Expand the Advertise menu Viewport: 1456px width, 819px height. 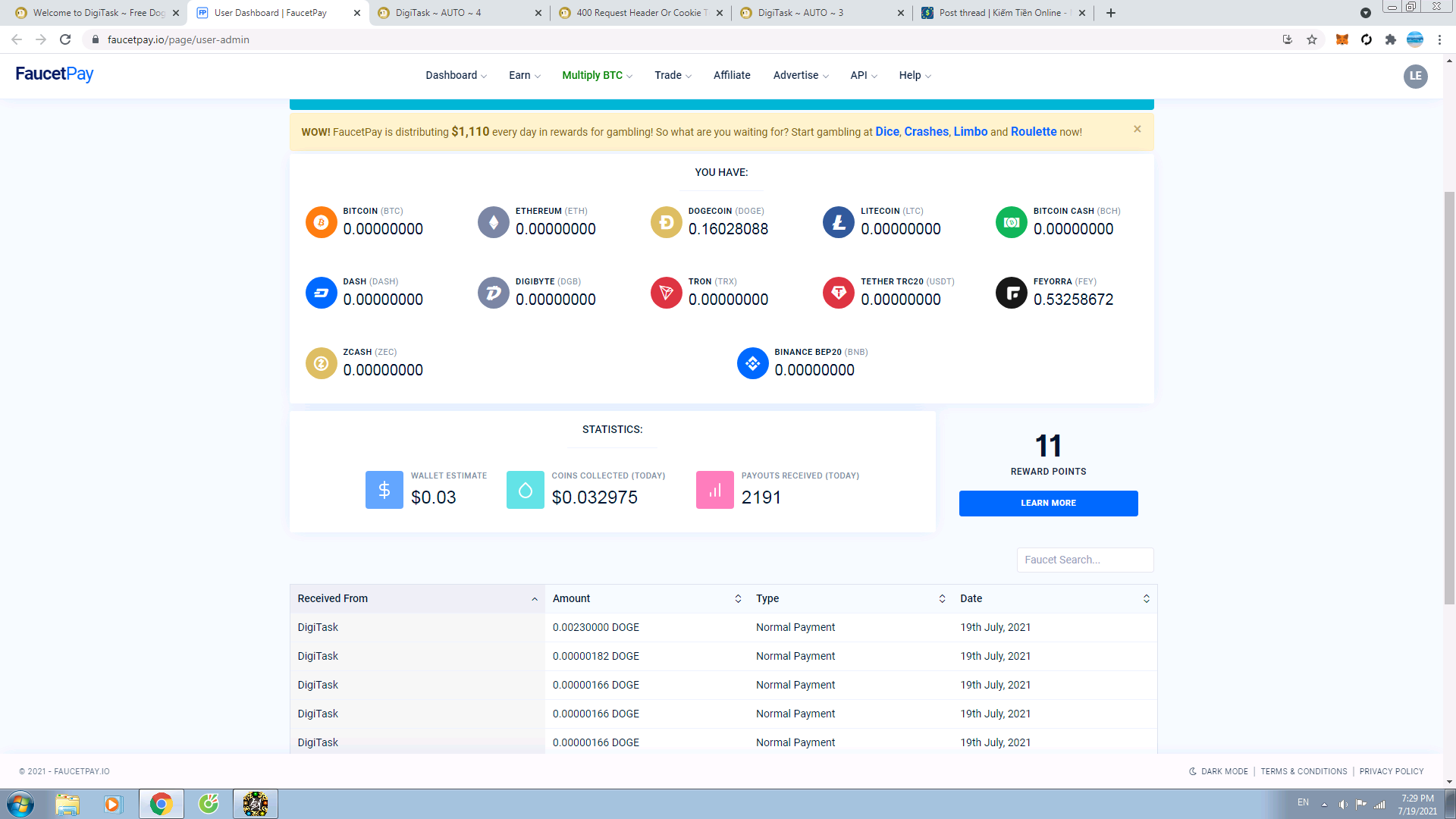tap(801, 75)
